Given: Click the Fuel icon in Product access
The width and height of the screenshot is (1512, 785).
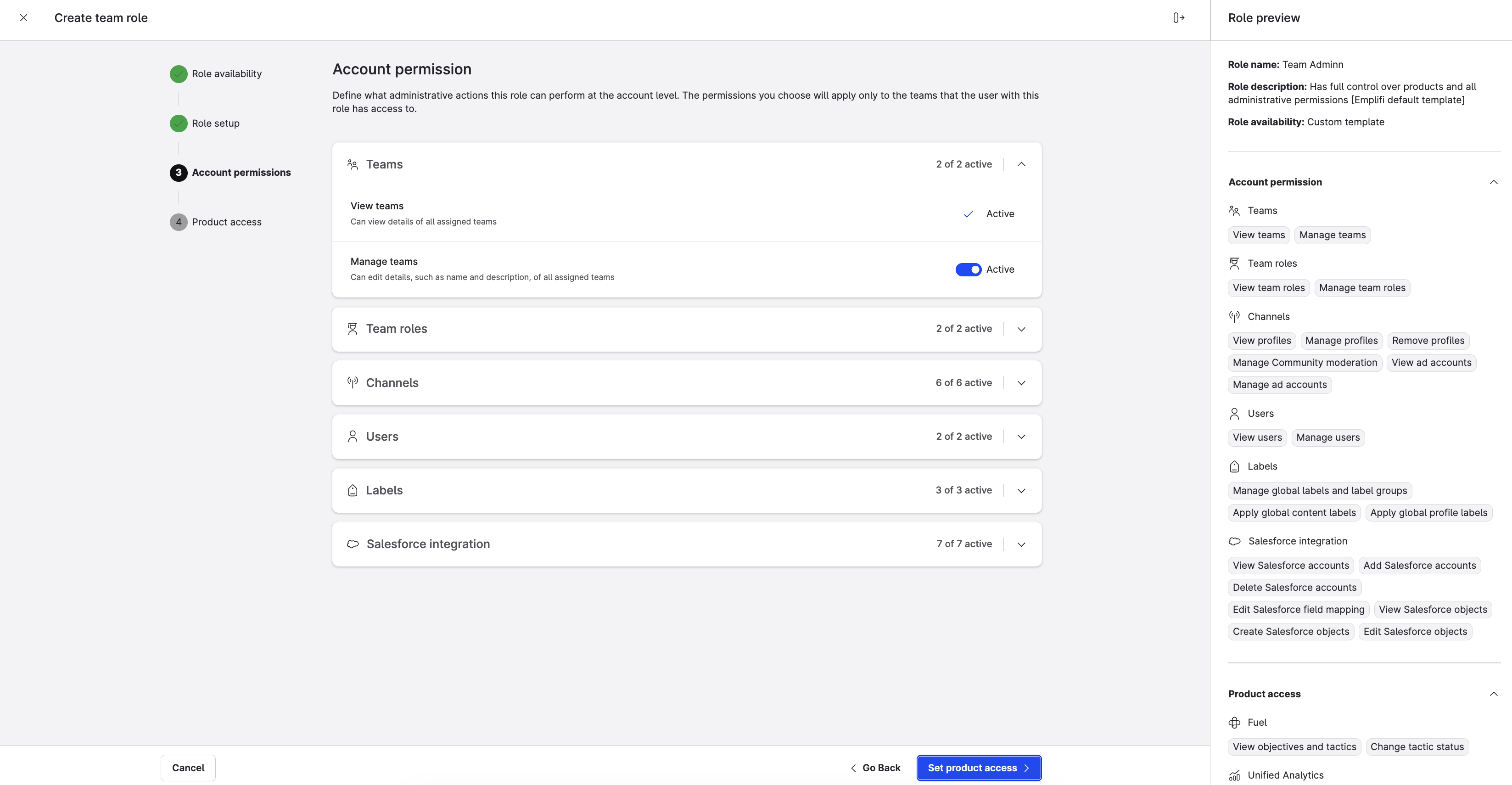Looking at the screenshot, I should coord(1234,723).
